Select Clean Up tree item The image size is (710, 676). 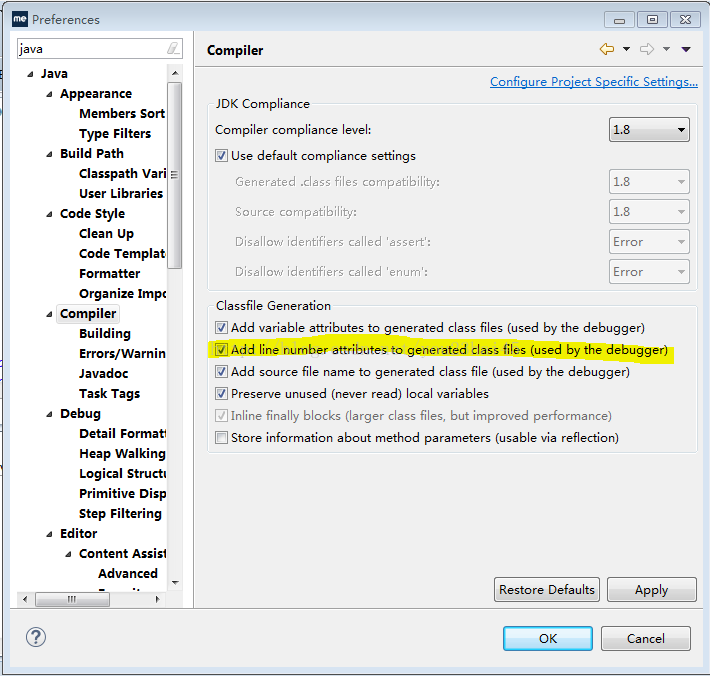click(106, 234)
